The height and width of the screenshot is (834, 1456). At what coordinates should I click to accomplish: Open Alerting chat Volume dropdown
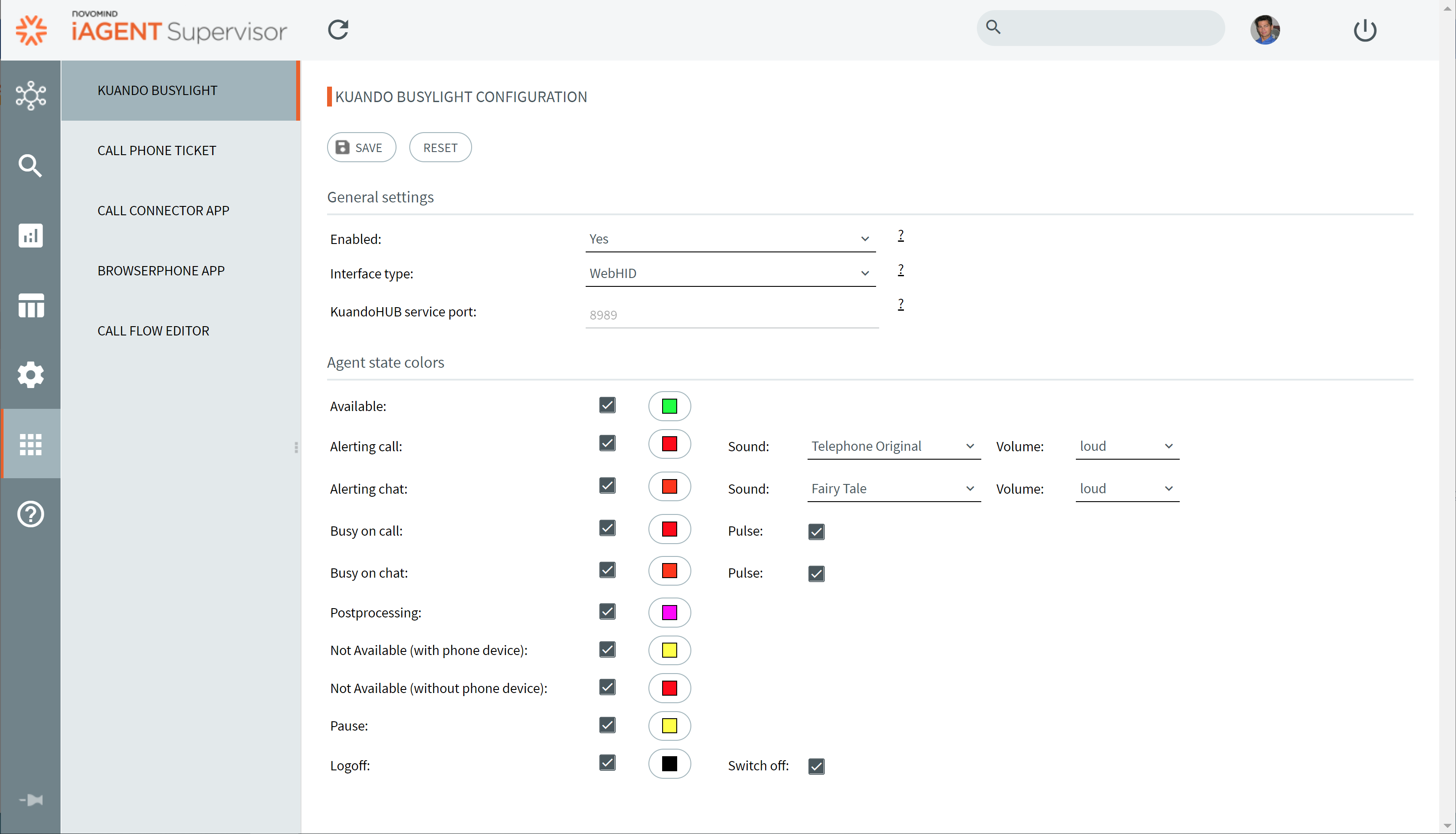point(1127,489)
